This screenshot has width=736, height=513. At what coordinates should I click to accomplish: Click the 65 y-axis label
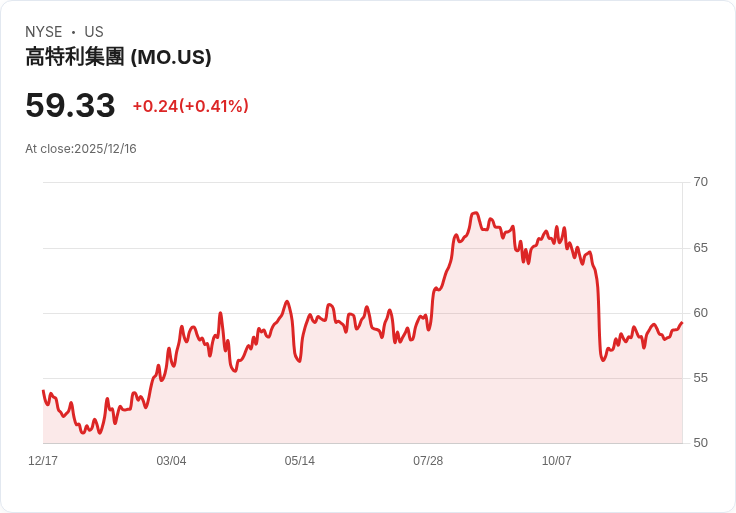click(701, 247)
